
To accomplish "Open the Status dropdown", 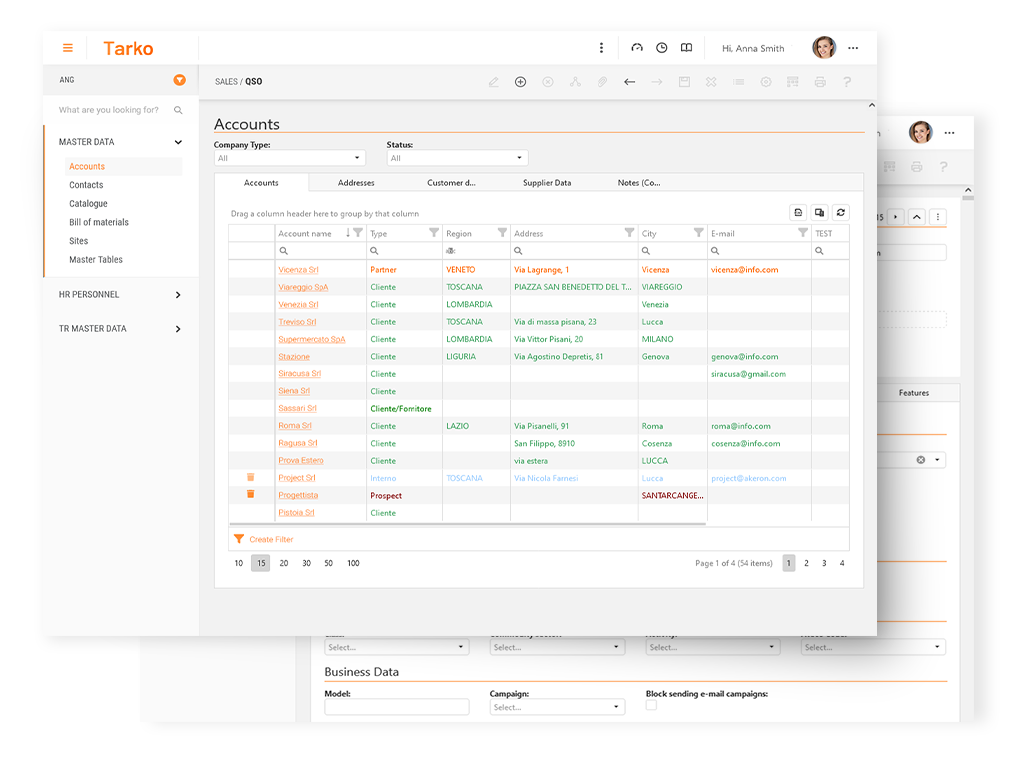I will (456, 158).
